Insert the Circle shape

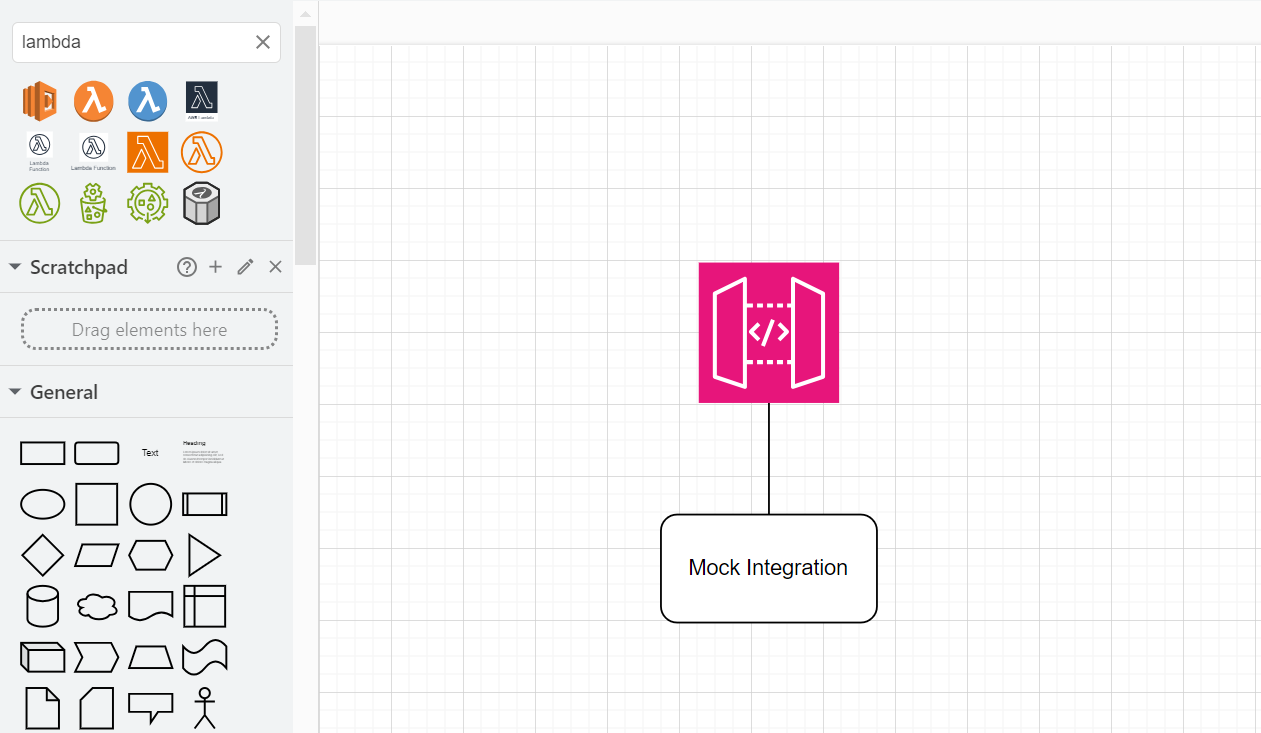click(x=151, y=505)
